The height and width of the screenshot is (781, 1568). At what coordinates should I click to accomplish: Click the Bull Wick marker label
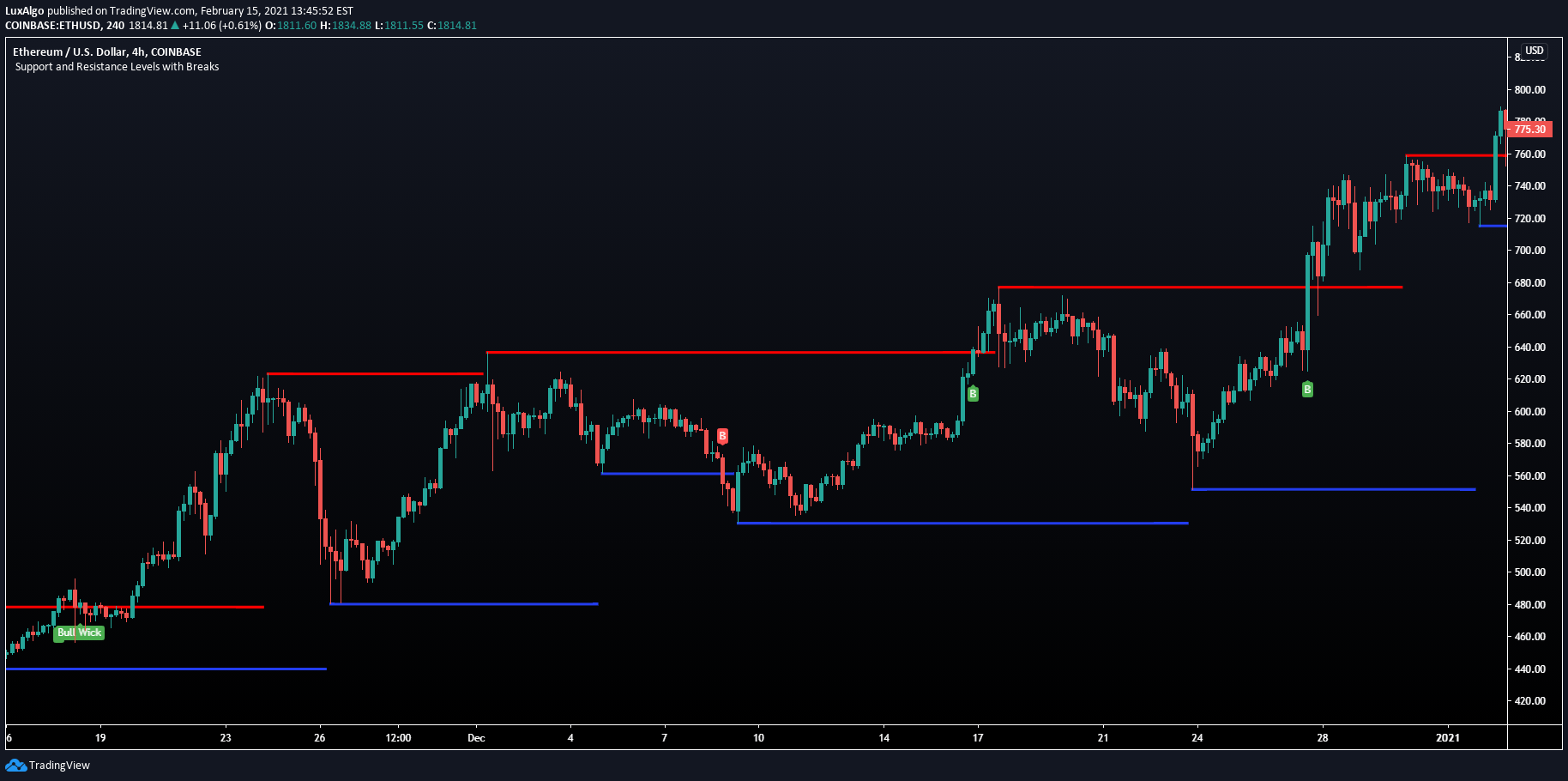[78, 633]
